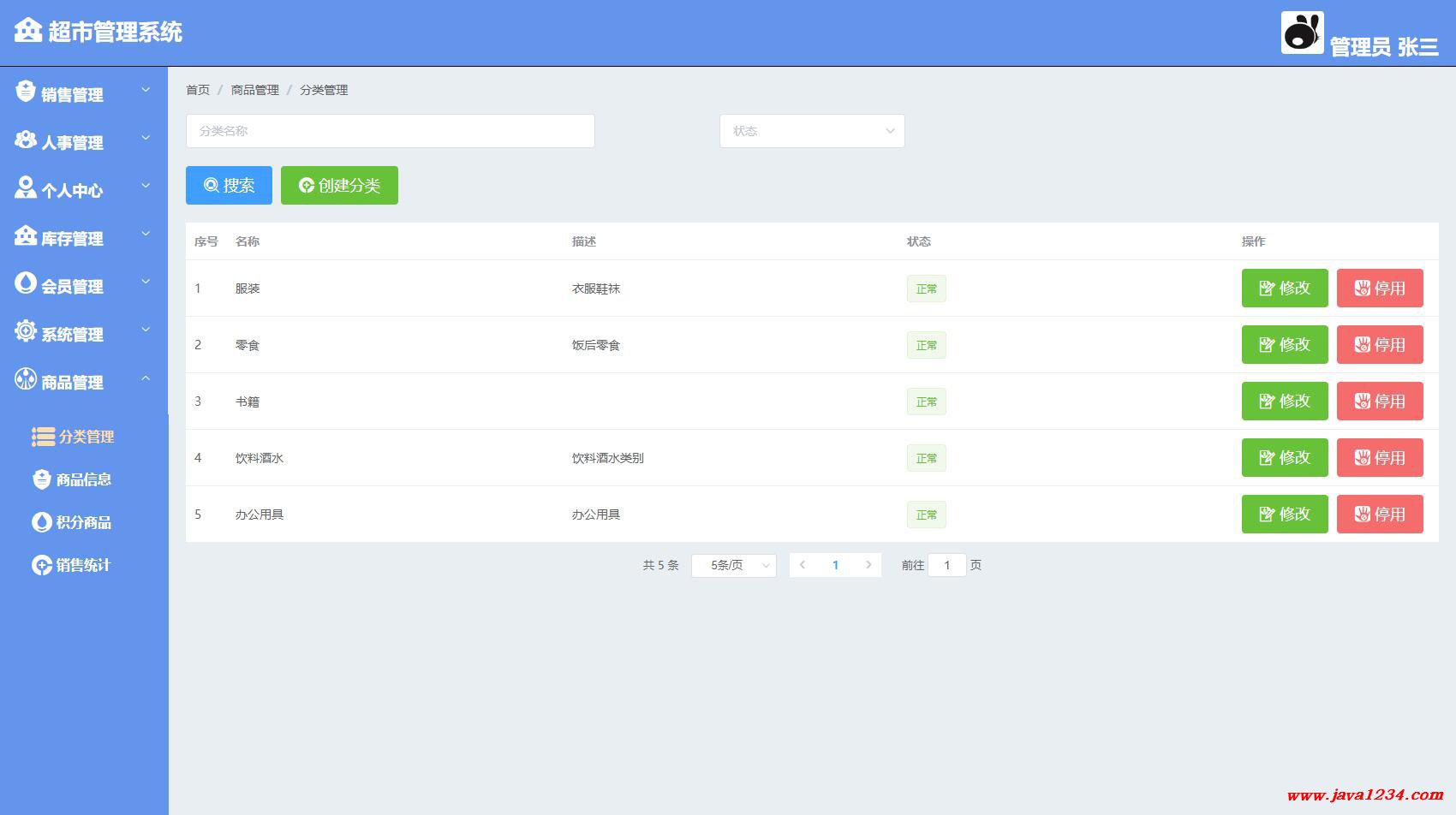Click the 正常 status tag for 书籍
The height and width of the screenshot is (815, 1456).
click(x=927, y=402)
